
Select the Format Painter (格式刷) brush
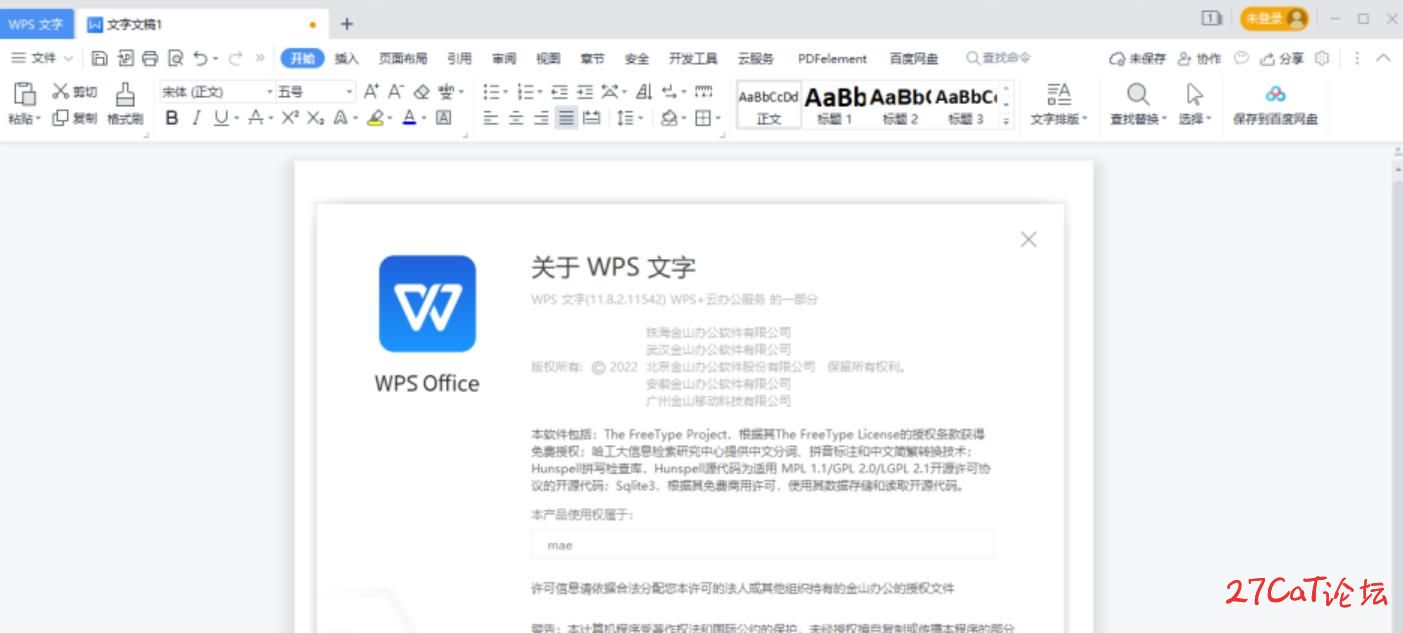coord(125,104)
